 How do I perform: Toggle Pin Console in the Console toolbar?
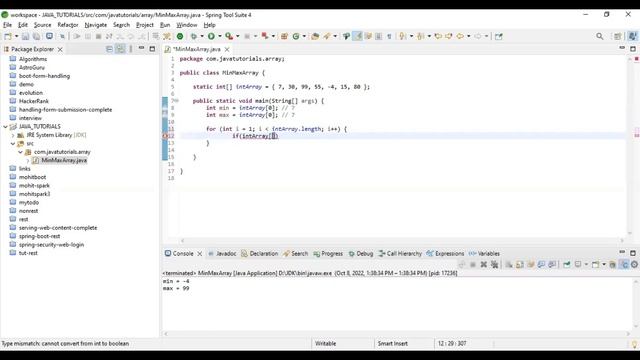click(x=567, y=264)
